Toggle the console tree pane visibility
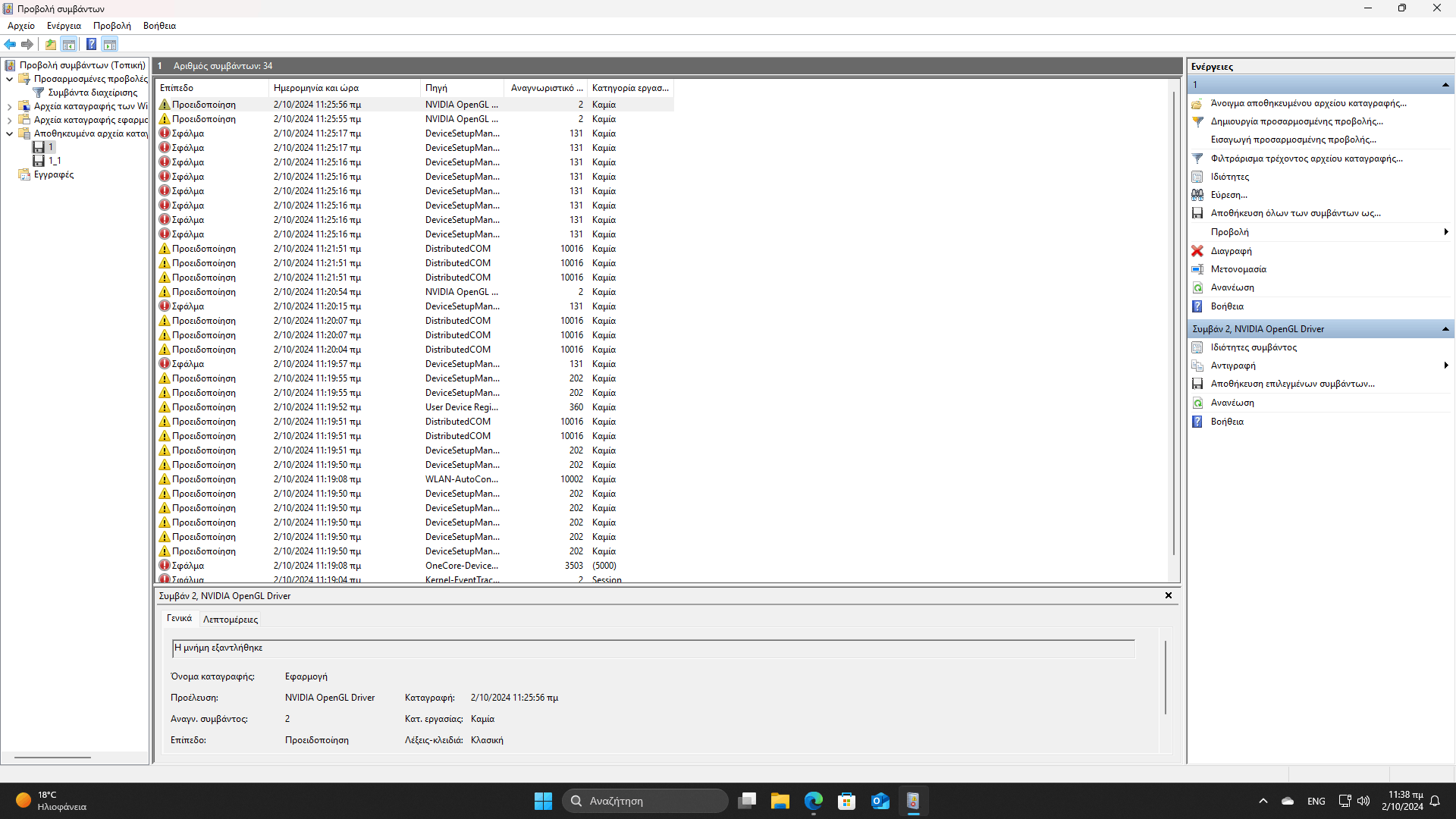 pos(69,44)
